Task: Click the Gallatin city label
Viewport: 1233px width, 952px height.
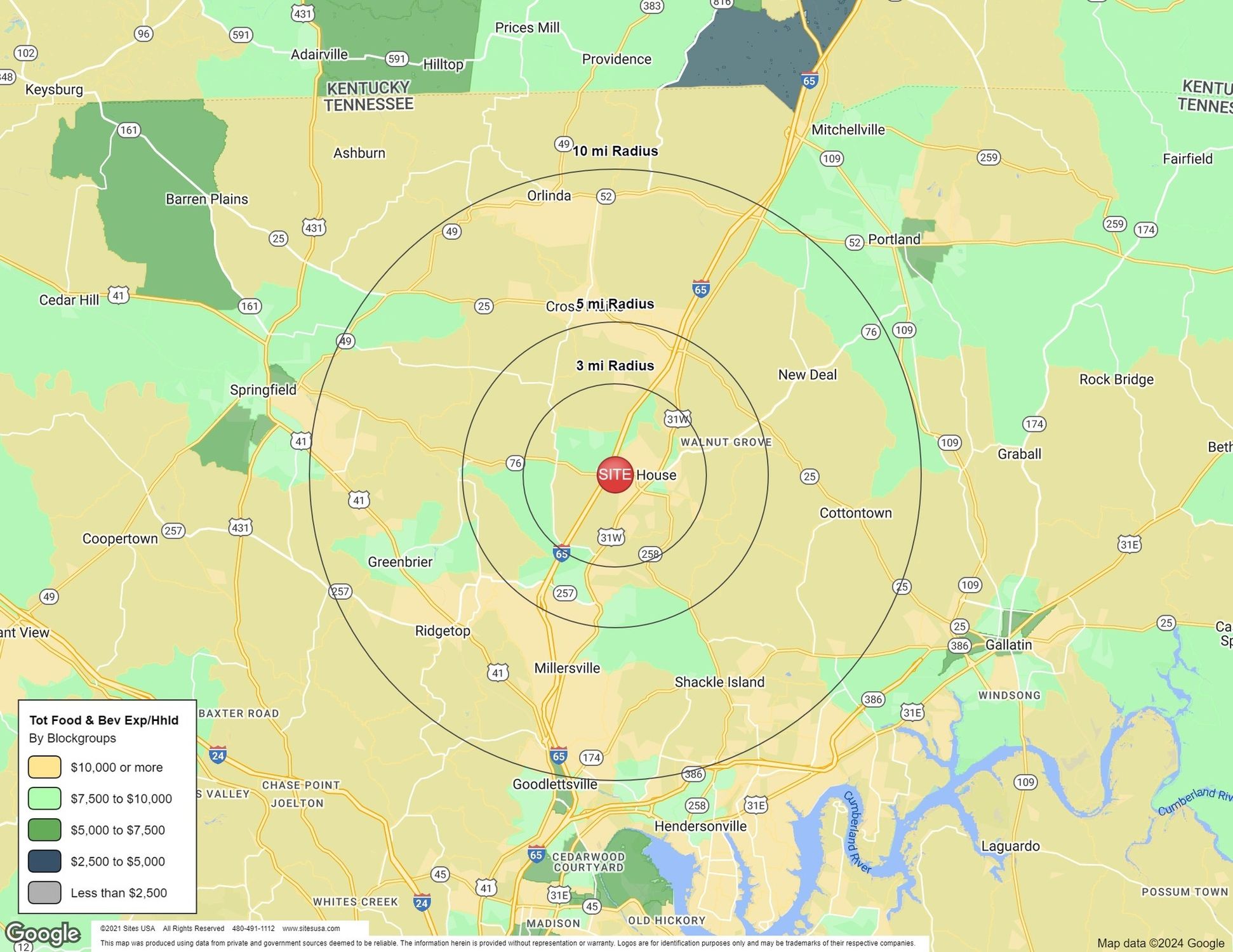Action: pos(1008,645)
